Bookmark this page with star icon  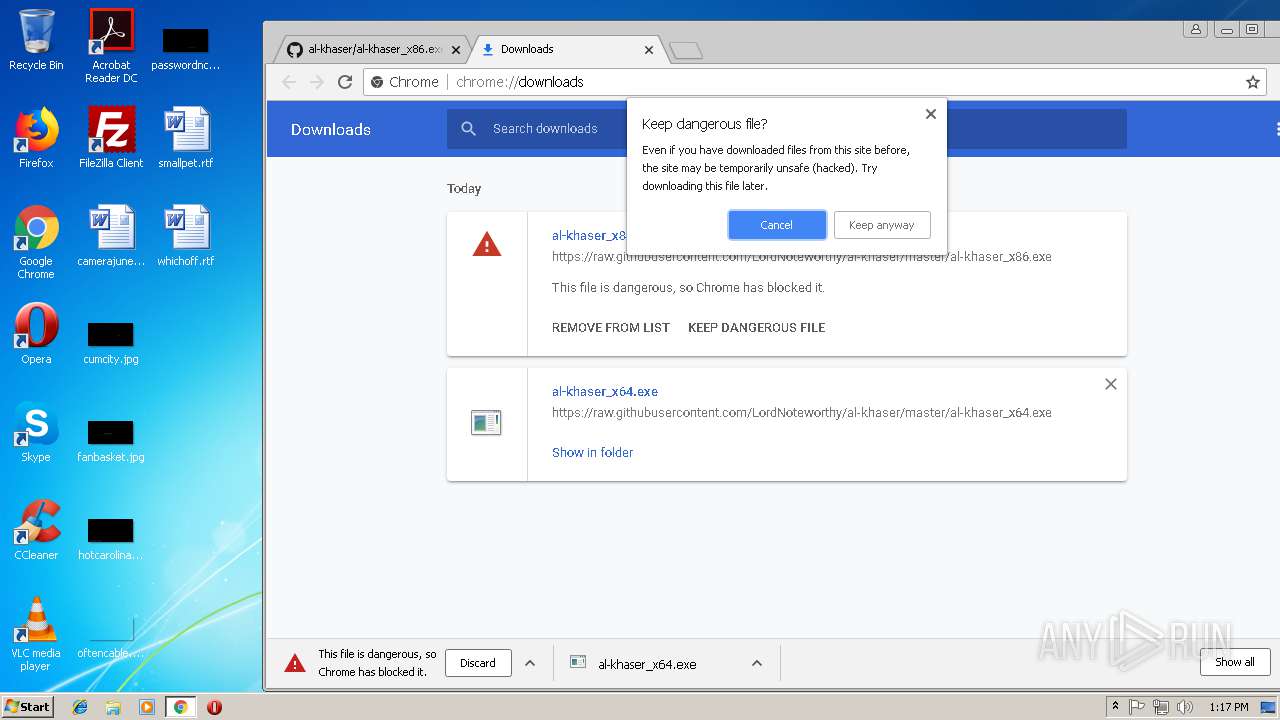[1253, 82]
